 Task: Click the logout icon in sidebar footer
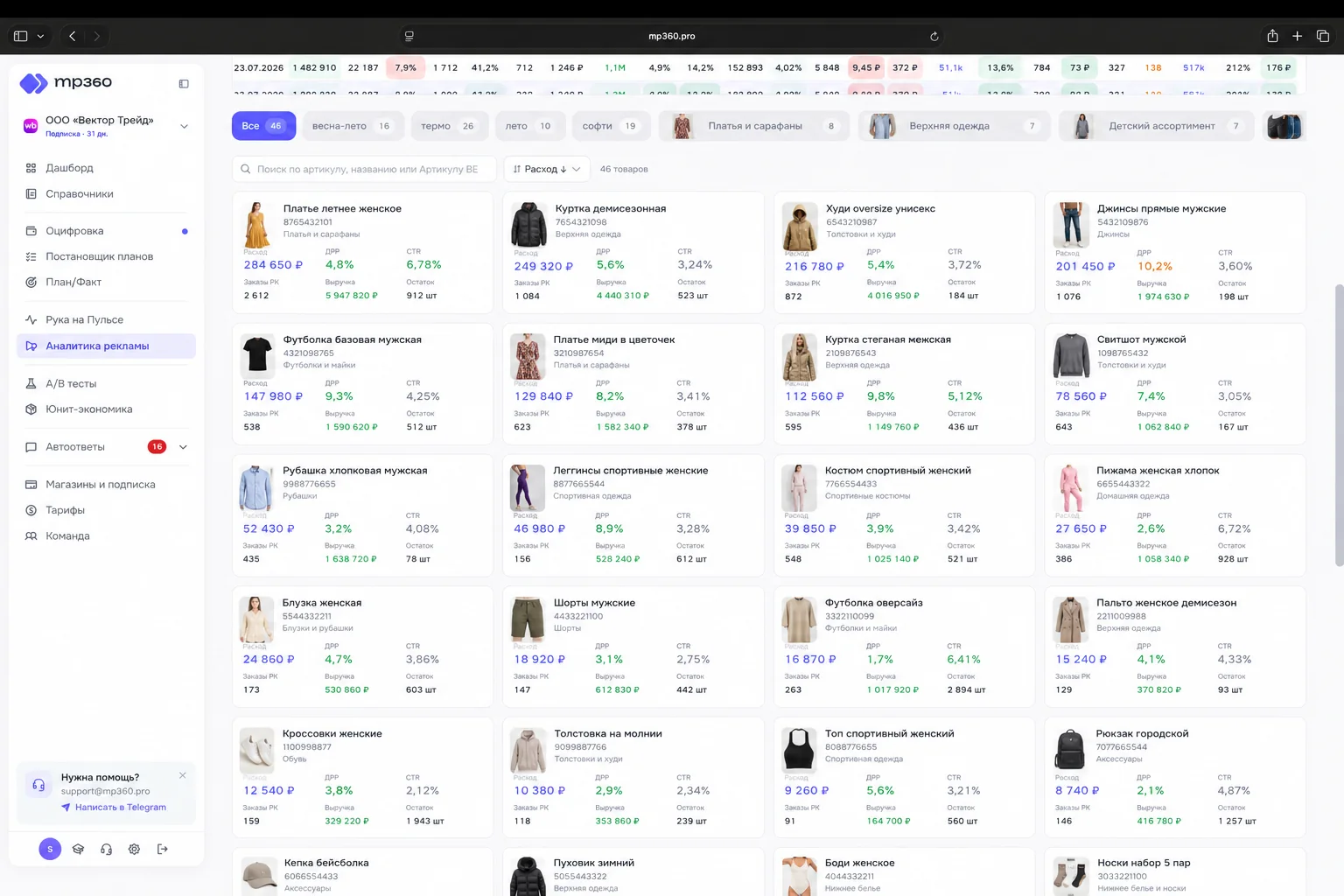[162, 849]
